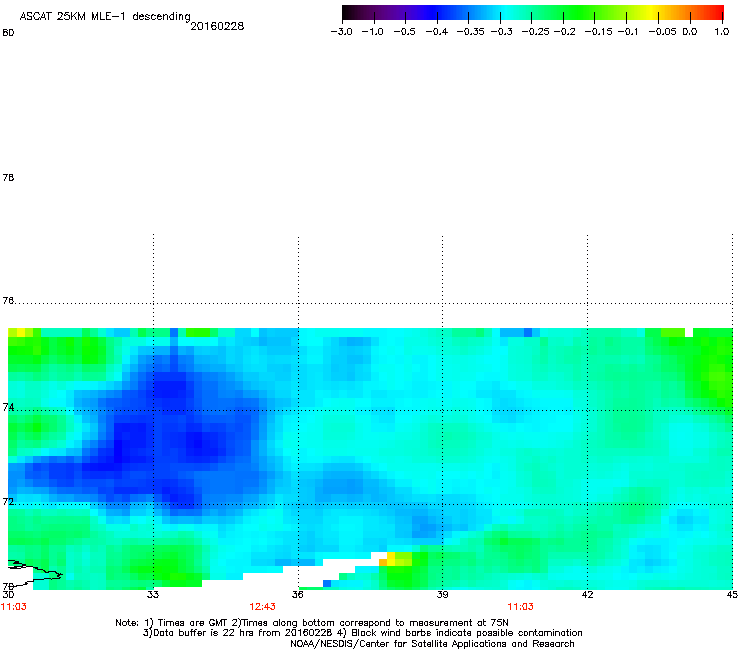Viewport: 740px width, 650px height.
Task: Click the 78 latitude axis label
Action: pos(8,177)
